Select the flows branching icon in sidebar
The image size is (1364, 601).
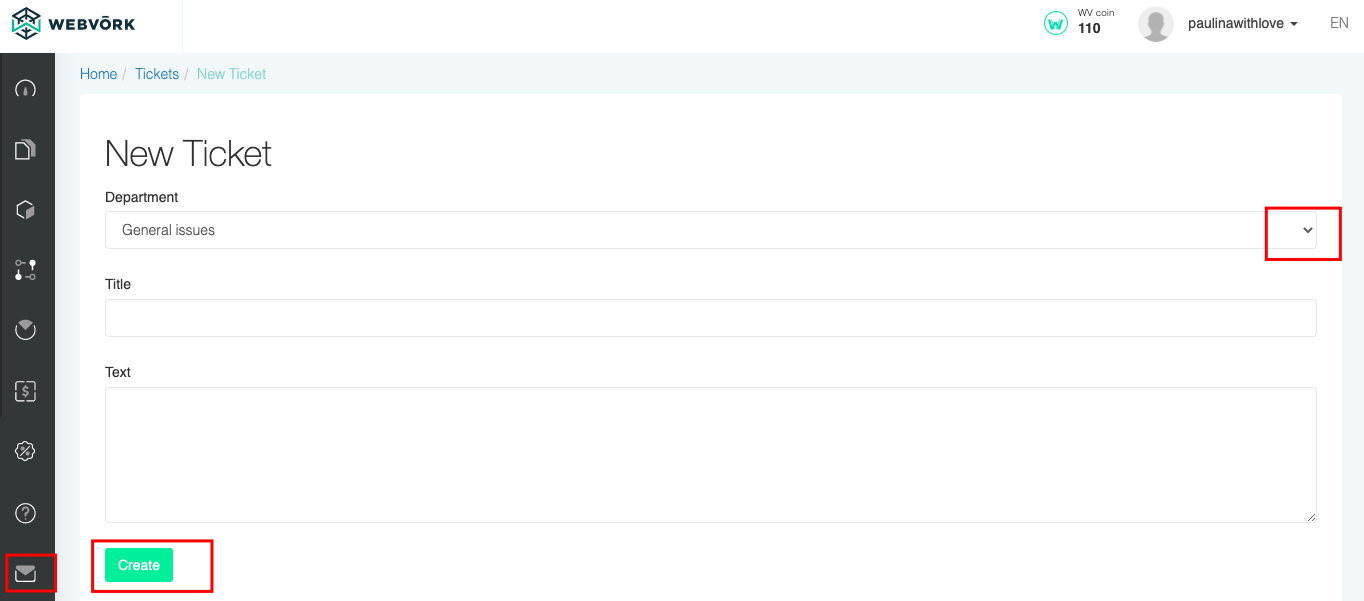26,269
